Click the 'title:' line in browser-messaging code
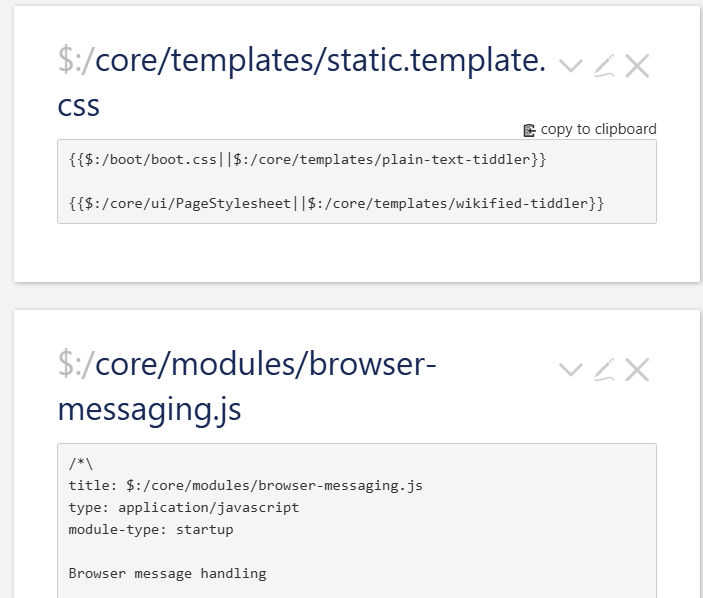The height and width of the screenshot is (598, 703). [x=245, y=485]
